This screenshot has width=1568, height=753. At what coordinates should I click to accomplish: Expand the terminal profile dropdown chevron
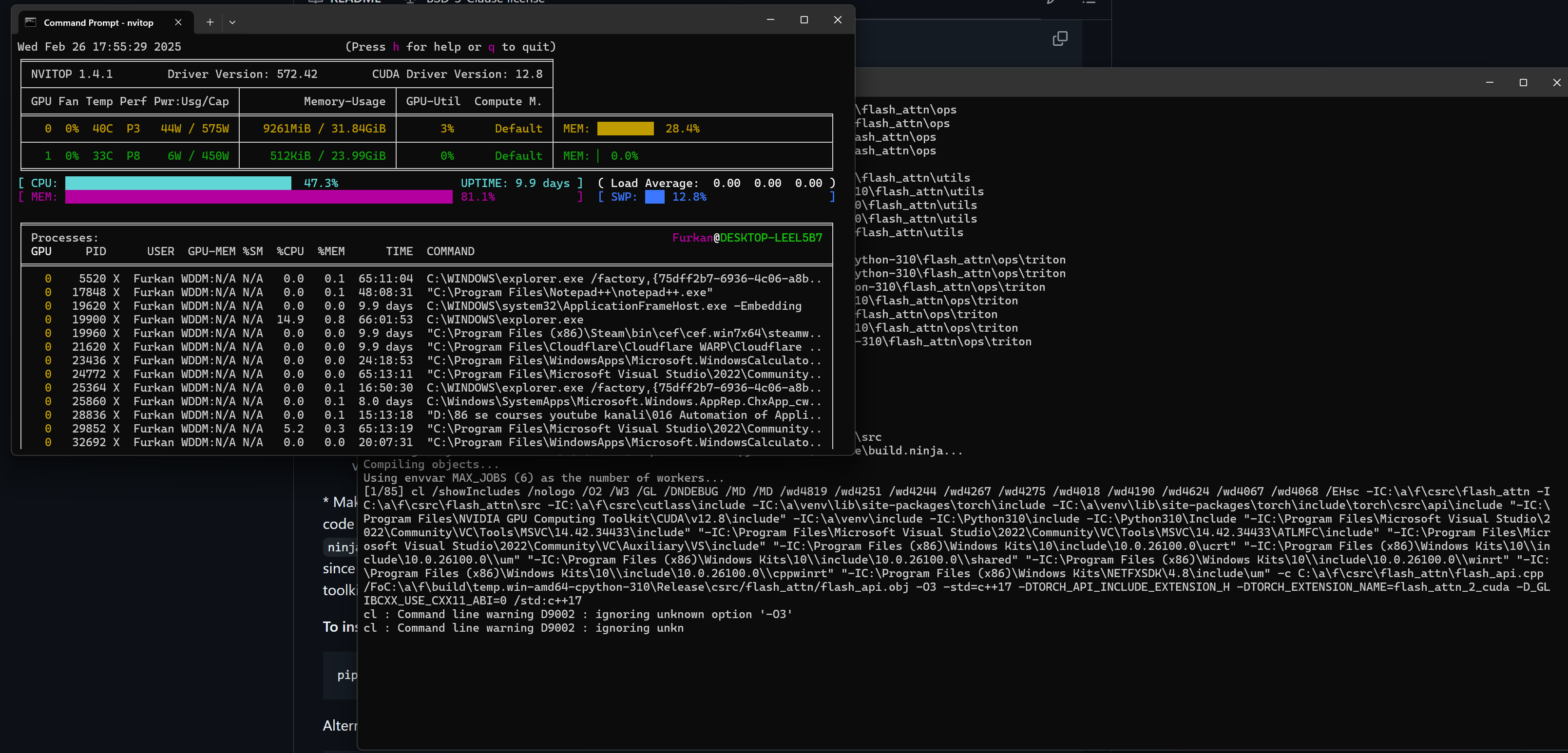point(232,22)
